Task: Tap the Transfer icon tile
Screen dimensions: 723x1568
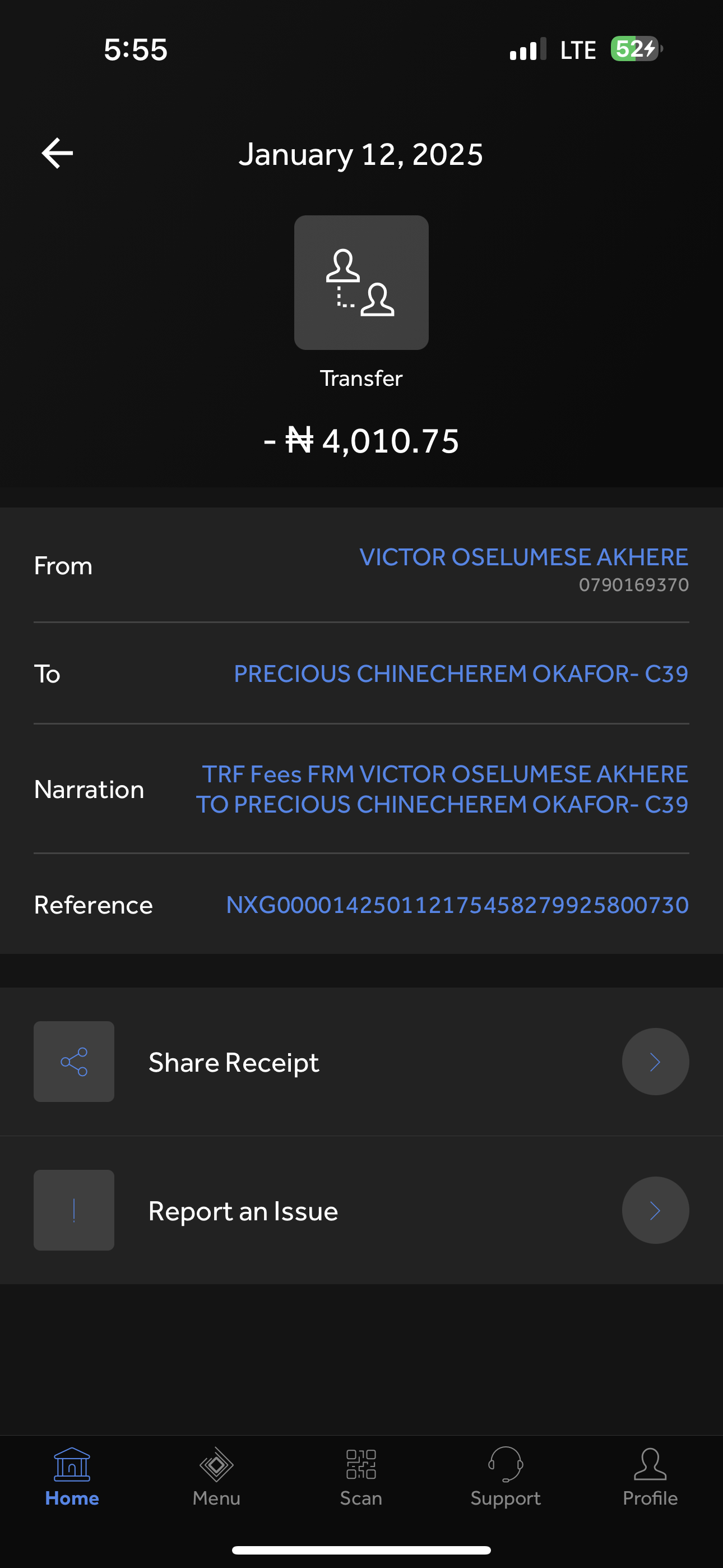Action: 361,283
